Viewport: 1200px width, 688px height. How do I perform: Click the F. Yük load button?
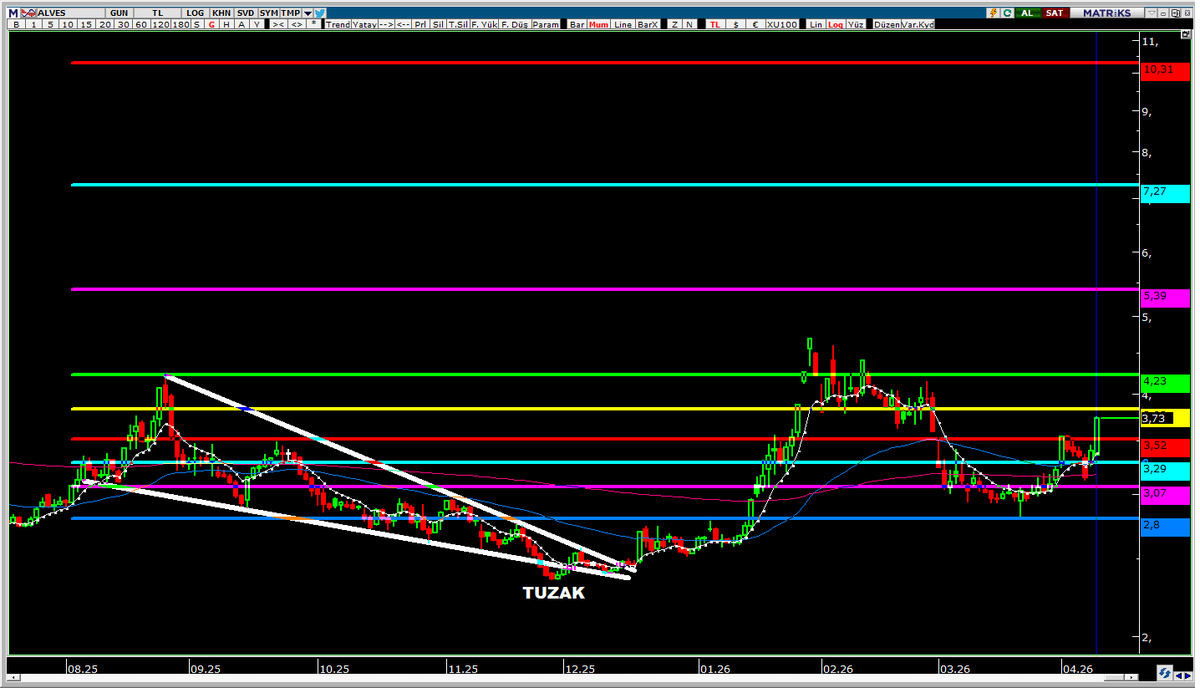pos(484,24)
